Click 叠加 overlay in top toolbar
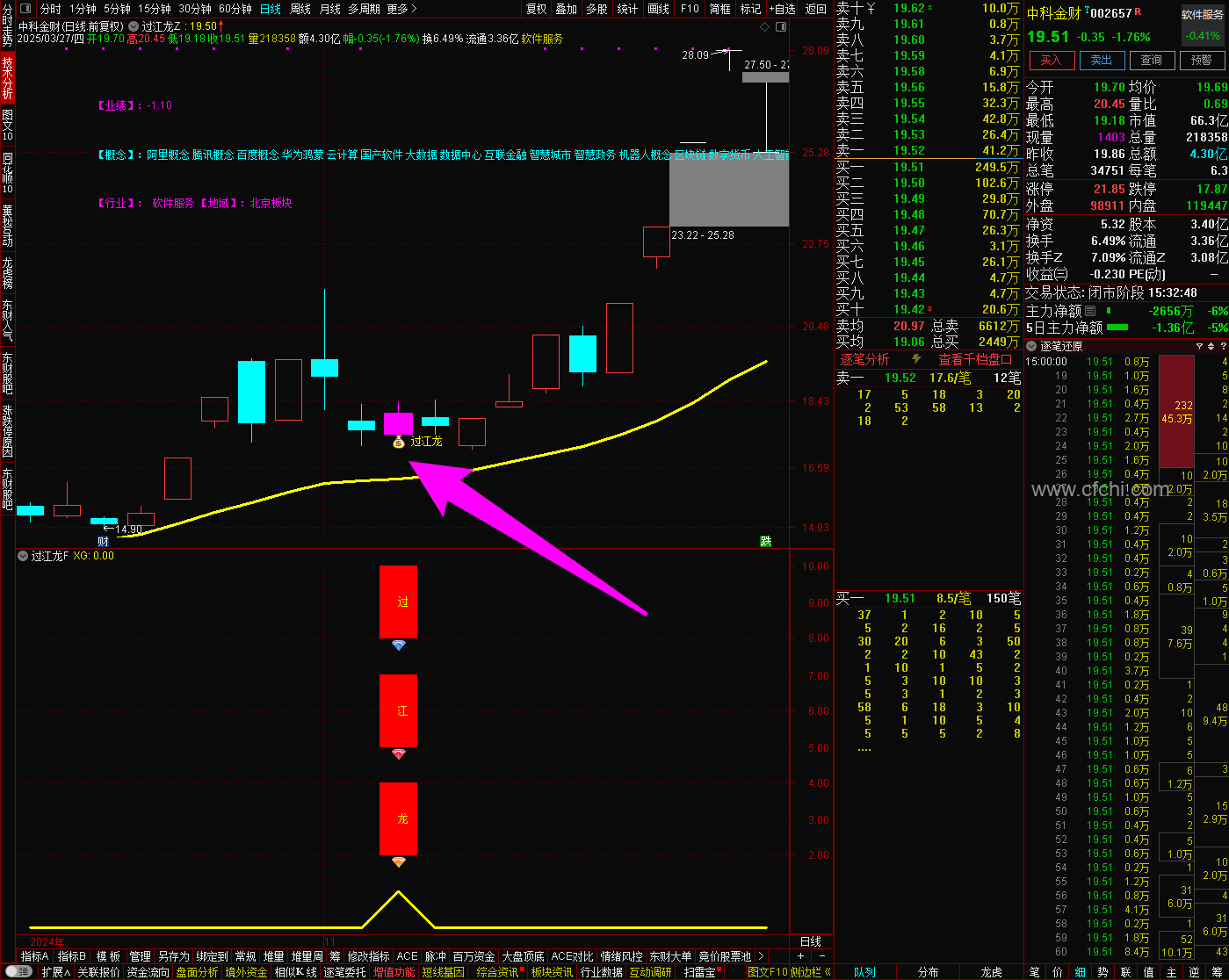 (567, 9)
